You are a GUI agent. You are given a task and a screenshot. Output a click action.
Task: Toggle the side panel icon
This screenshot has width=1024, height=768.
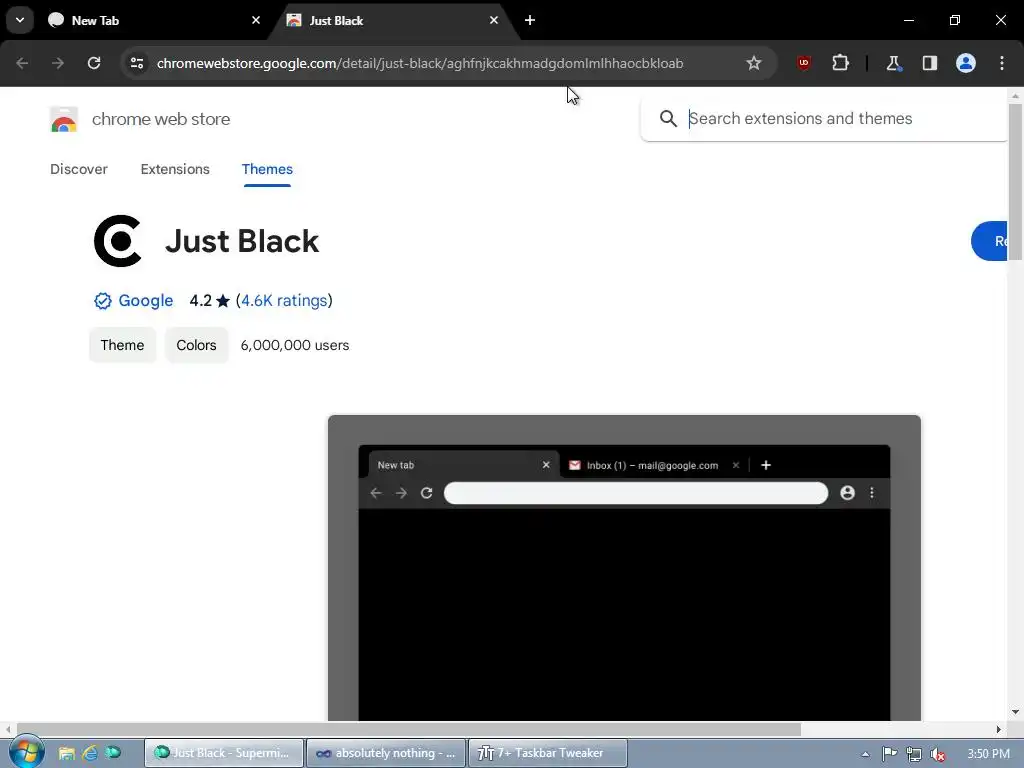tap(929, 63)
